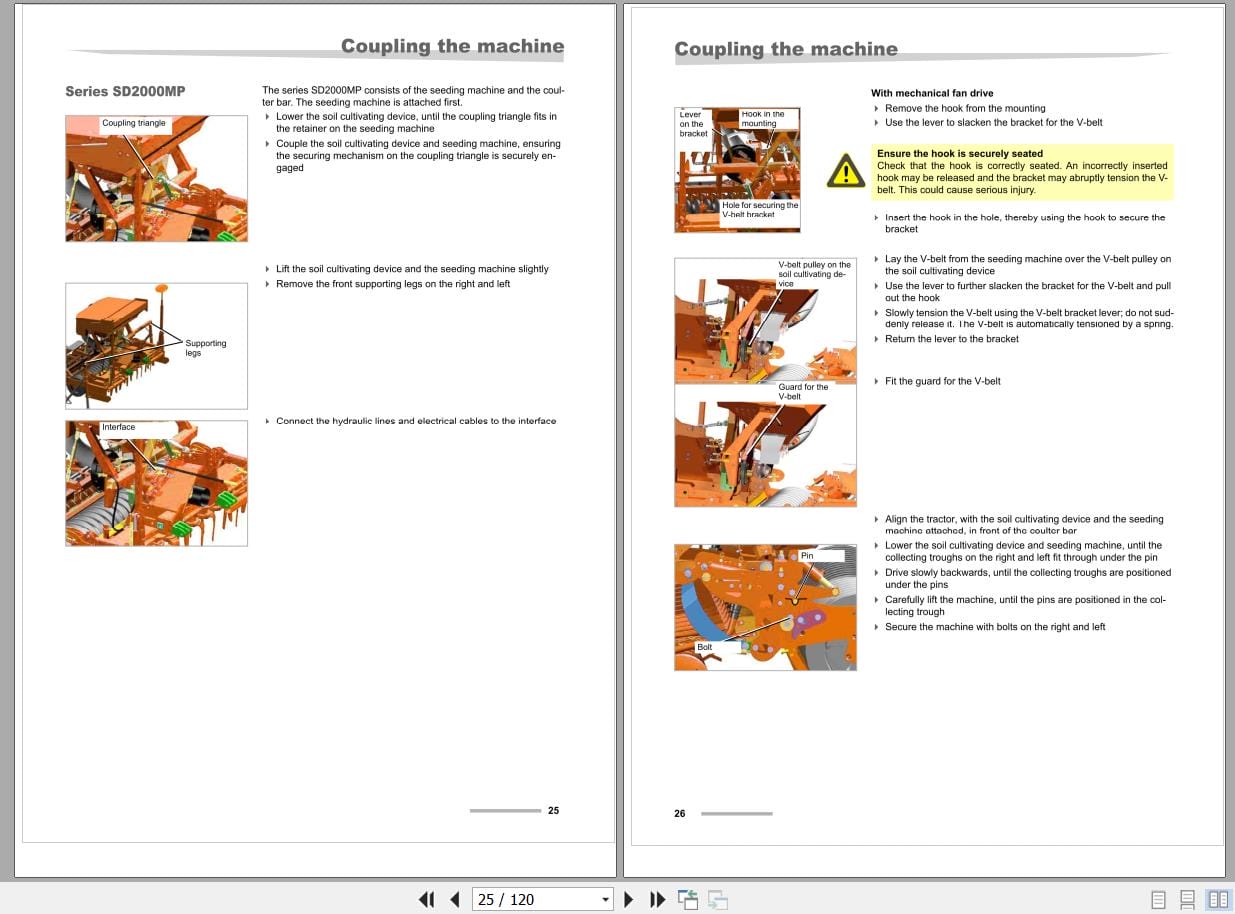Click 'Remove the front supporting legs' line
The height and width of the screenshot is (914, 1235).
(x=393, y=284)
